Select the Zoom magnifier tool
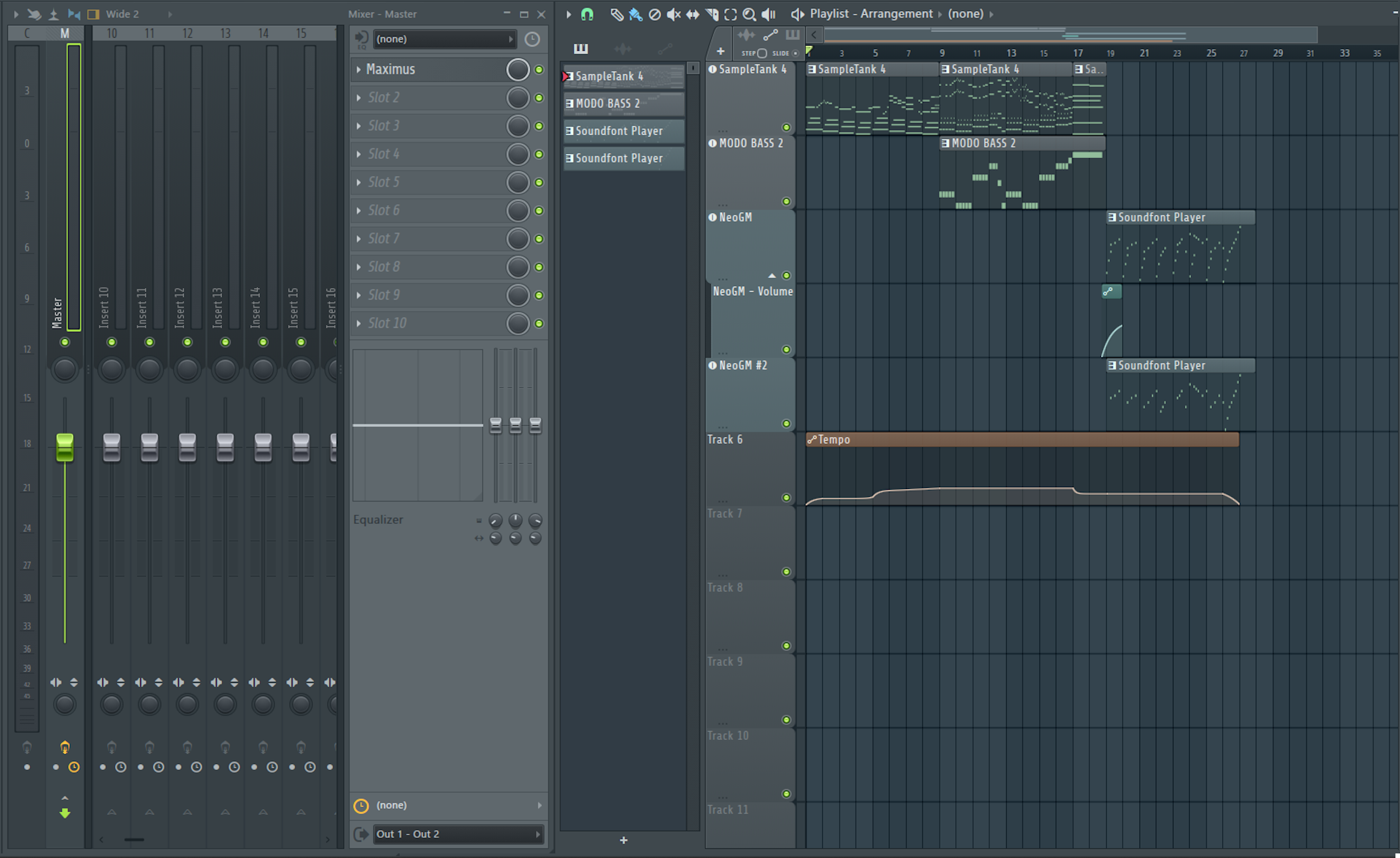This screenshot has width=1400, height=858. pos(750,14)
